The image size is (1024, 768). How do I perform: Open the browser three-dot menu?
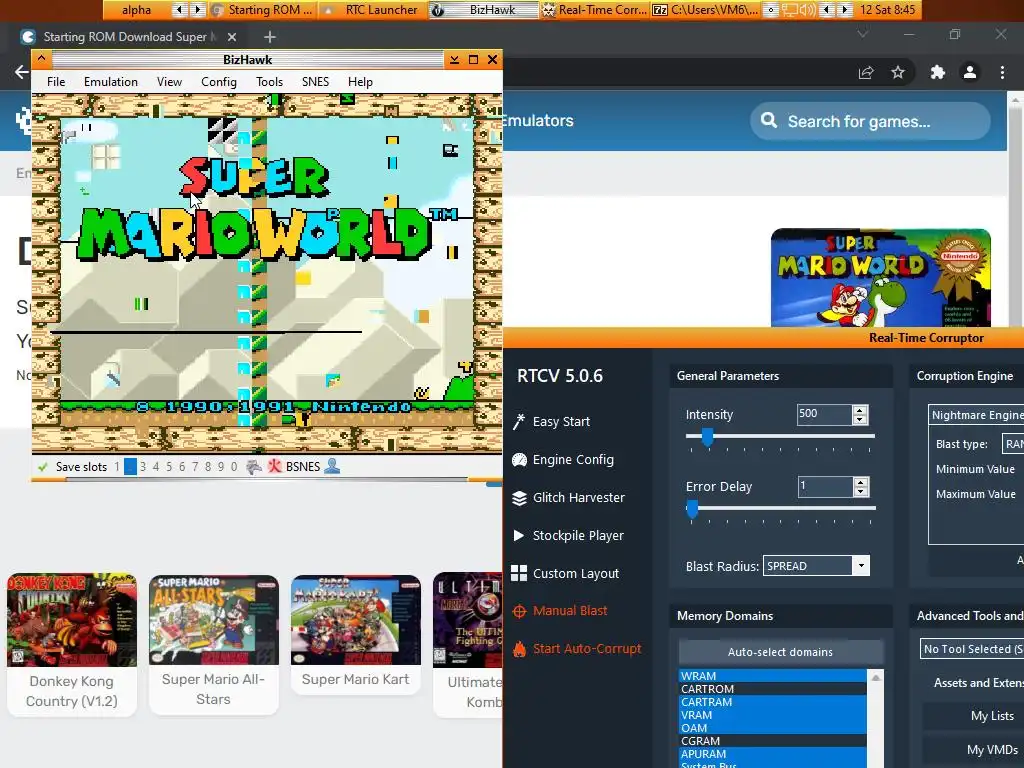tap(1002, 72)
